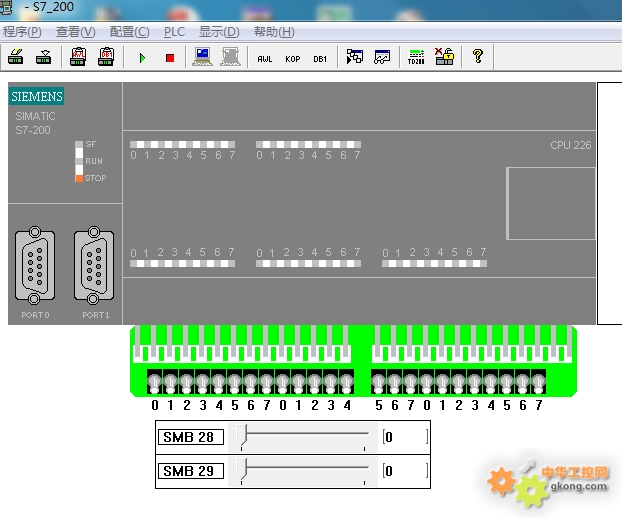
Task: Click the paste AWL program icon
Action: coord(78,57)
